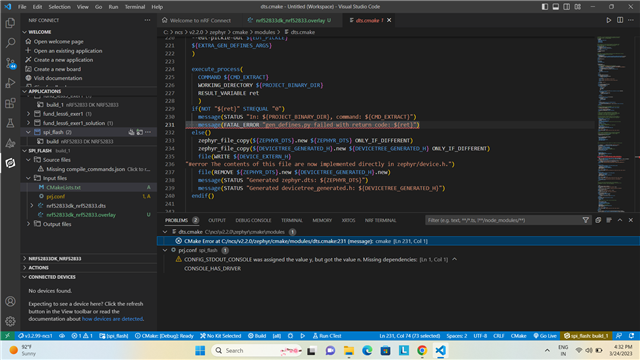The height and width of the screenshot is (360, 640).
Task: Open the Terminal menu
Action: click(135, 7)
